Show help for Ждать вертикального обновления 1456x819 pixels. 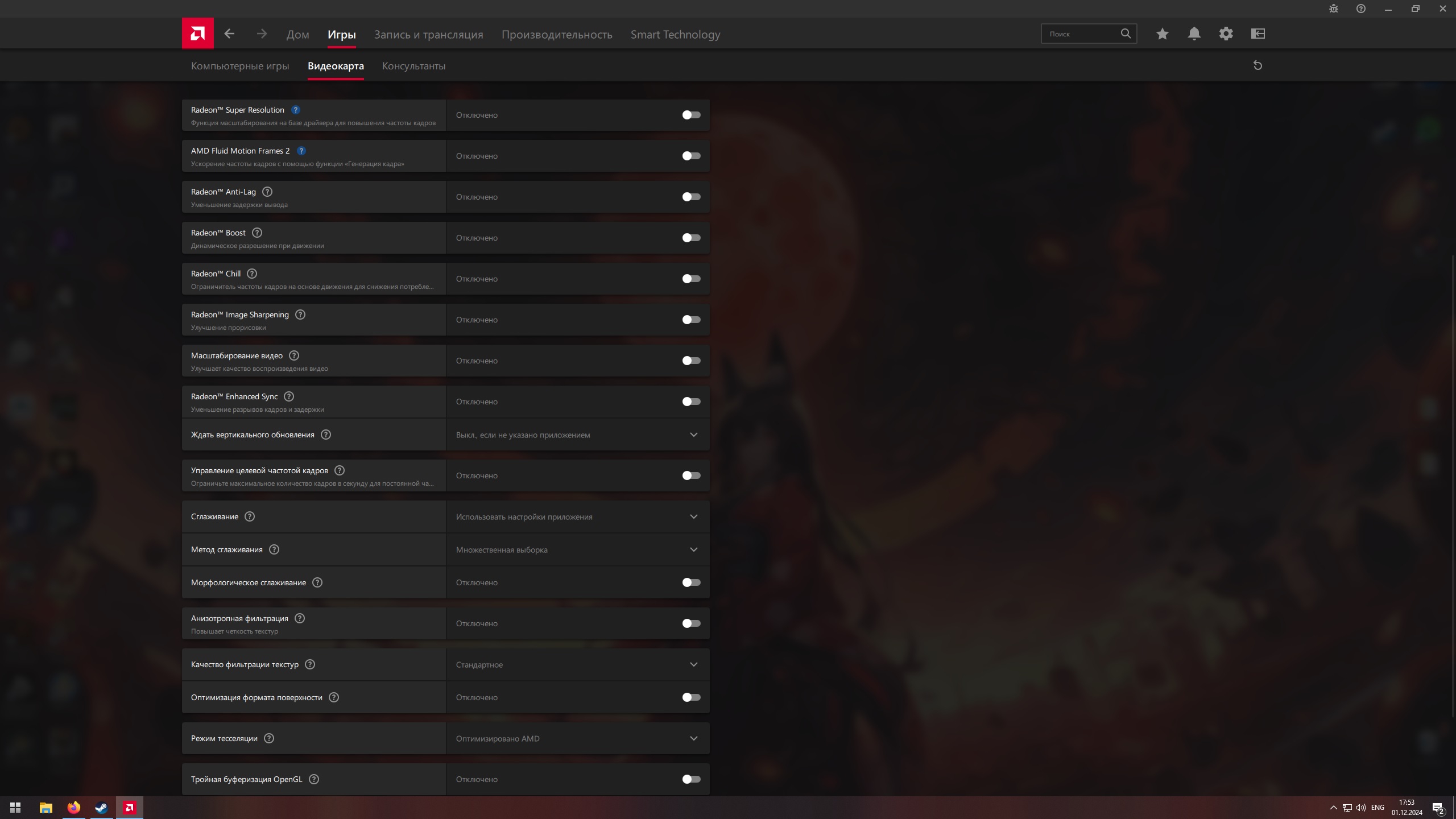tap(326, 435)
